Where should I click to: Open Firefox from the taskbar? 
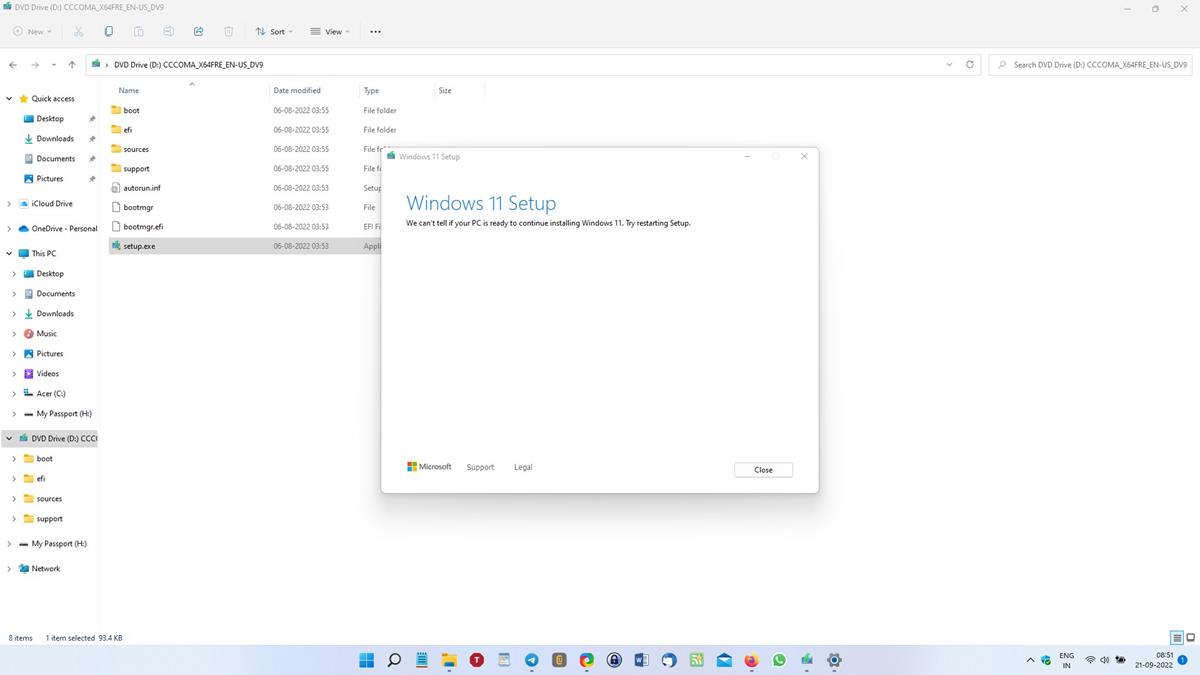[x=752, y=660]
